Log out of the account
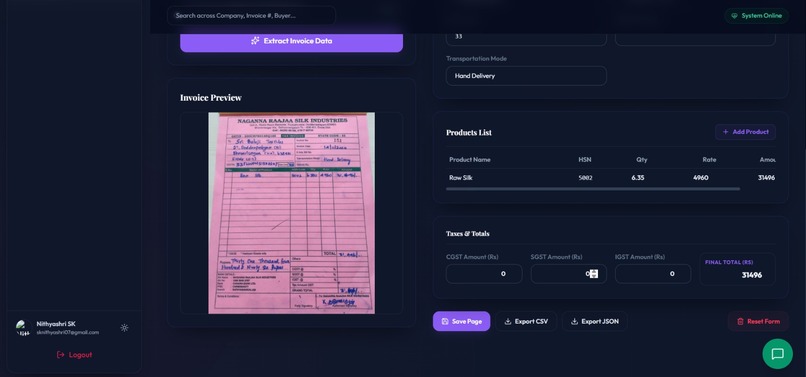806x377 pixels. pos(75,355)
